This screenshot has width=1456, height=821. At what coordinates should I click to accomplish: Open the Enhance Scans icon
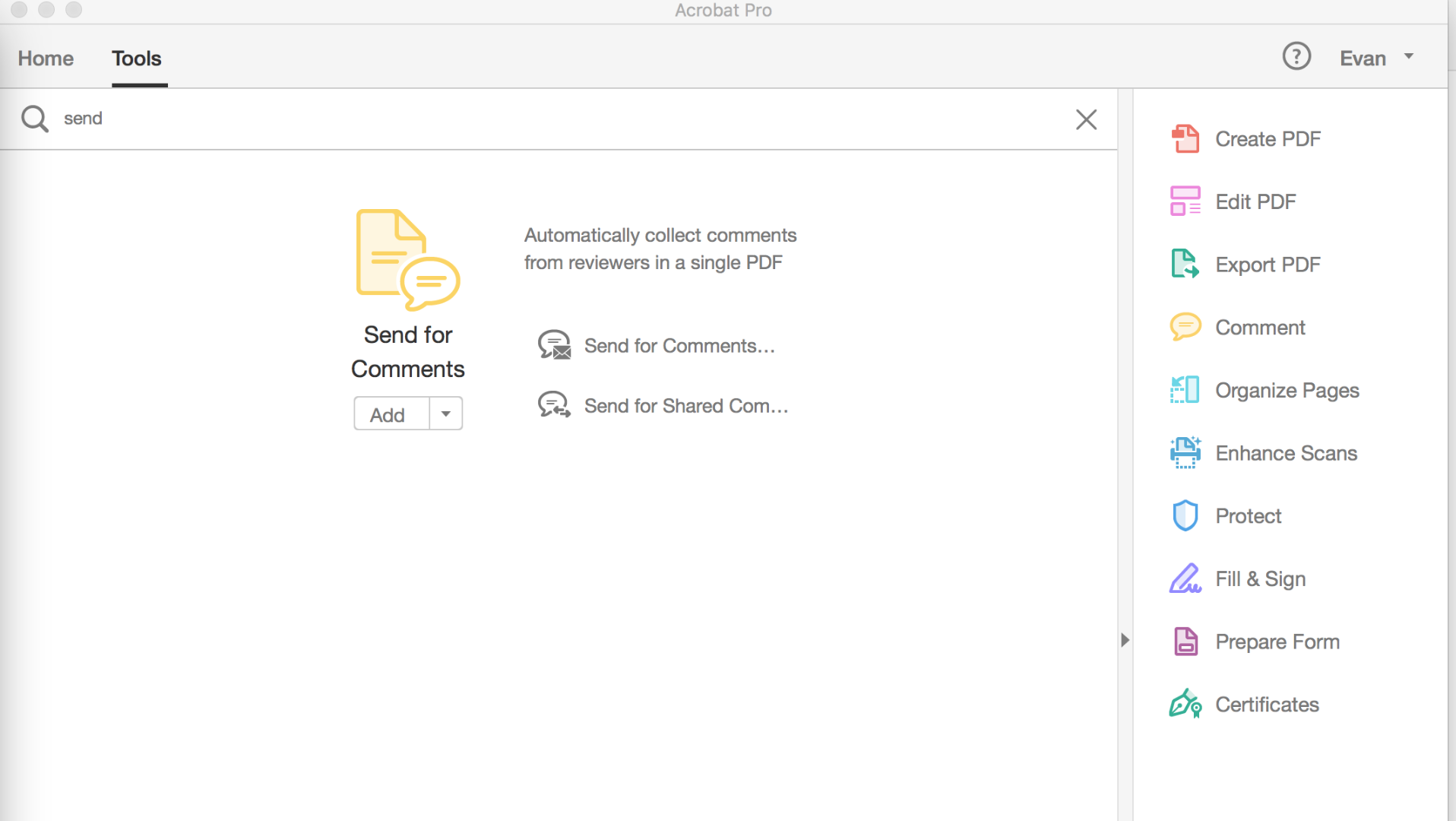[1185, 453]
